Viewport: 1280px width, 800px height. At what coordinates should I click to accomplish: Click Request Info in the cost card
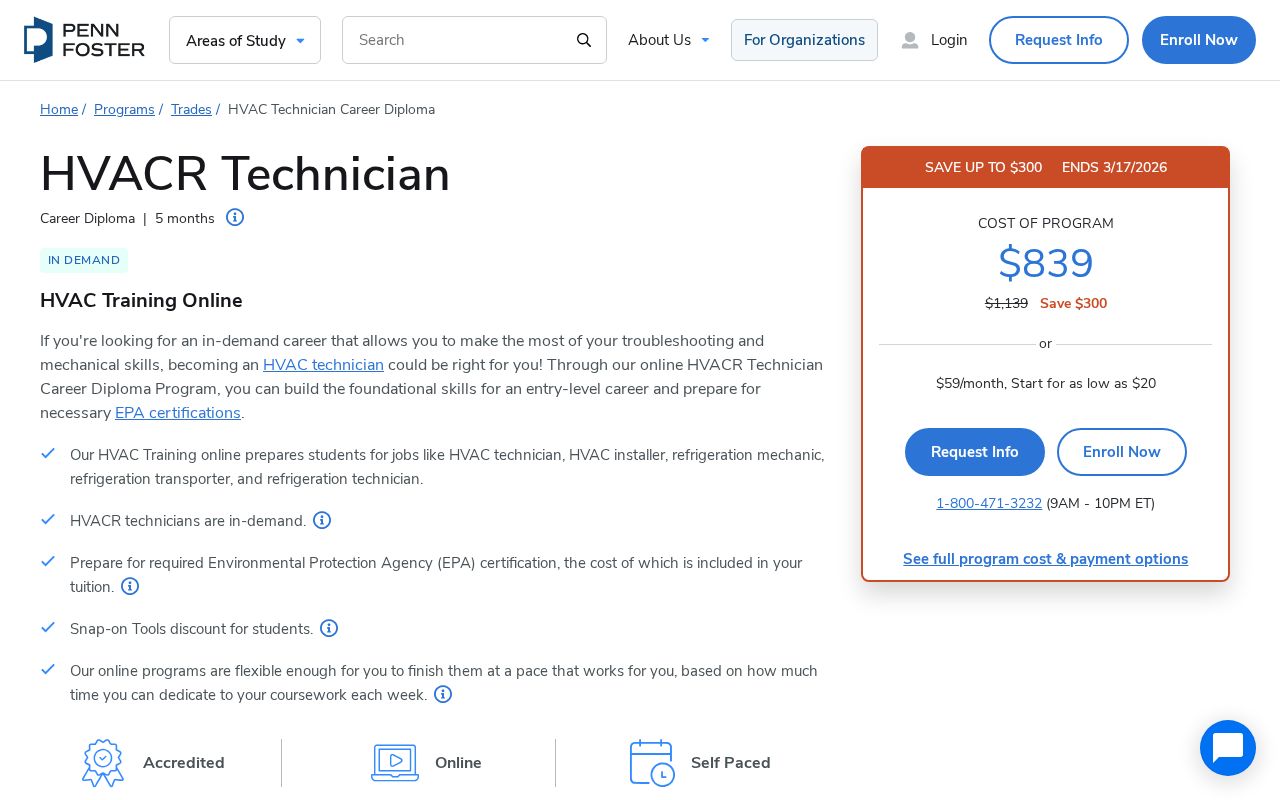coord(974,452)
